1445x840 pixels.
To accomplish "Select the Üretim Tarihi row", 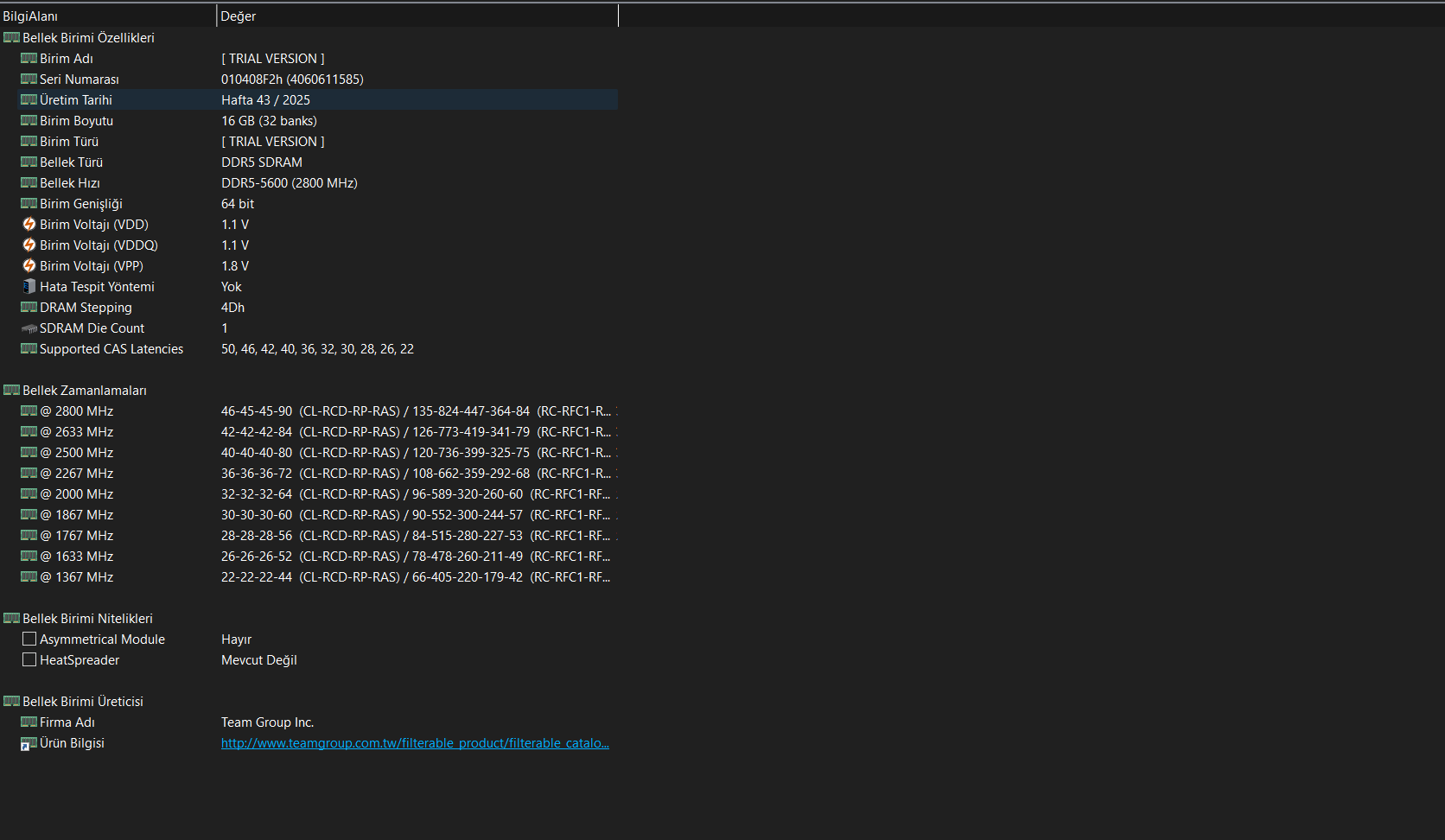I will click(x=318, y=100).
